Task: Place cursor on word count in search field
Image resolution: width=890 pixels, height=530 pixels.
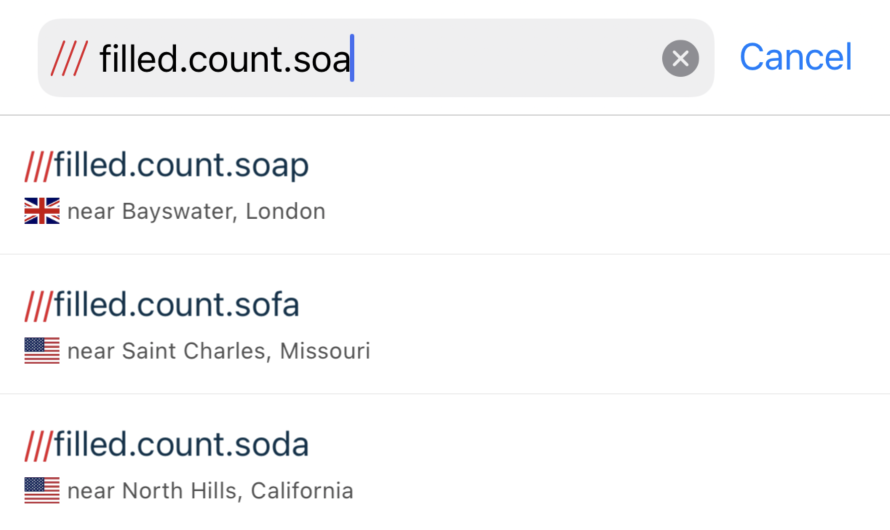Action: [236, 60]
